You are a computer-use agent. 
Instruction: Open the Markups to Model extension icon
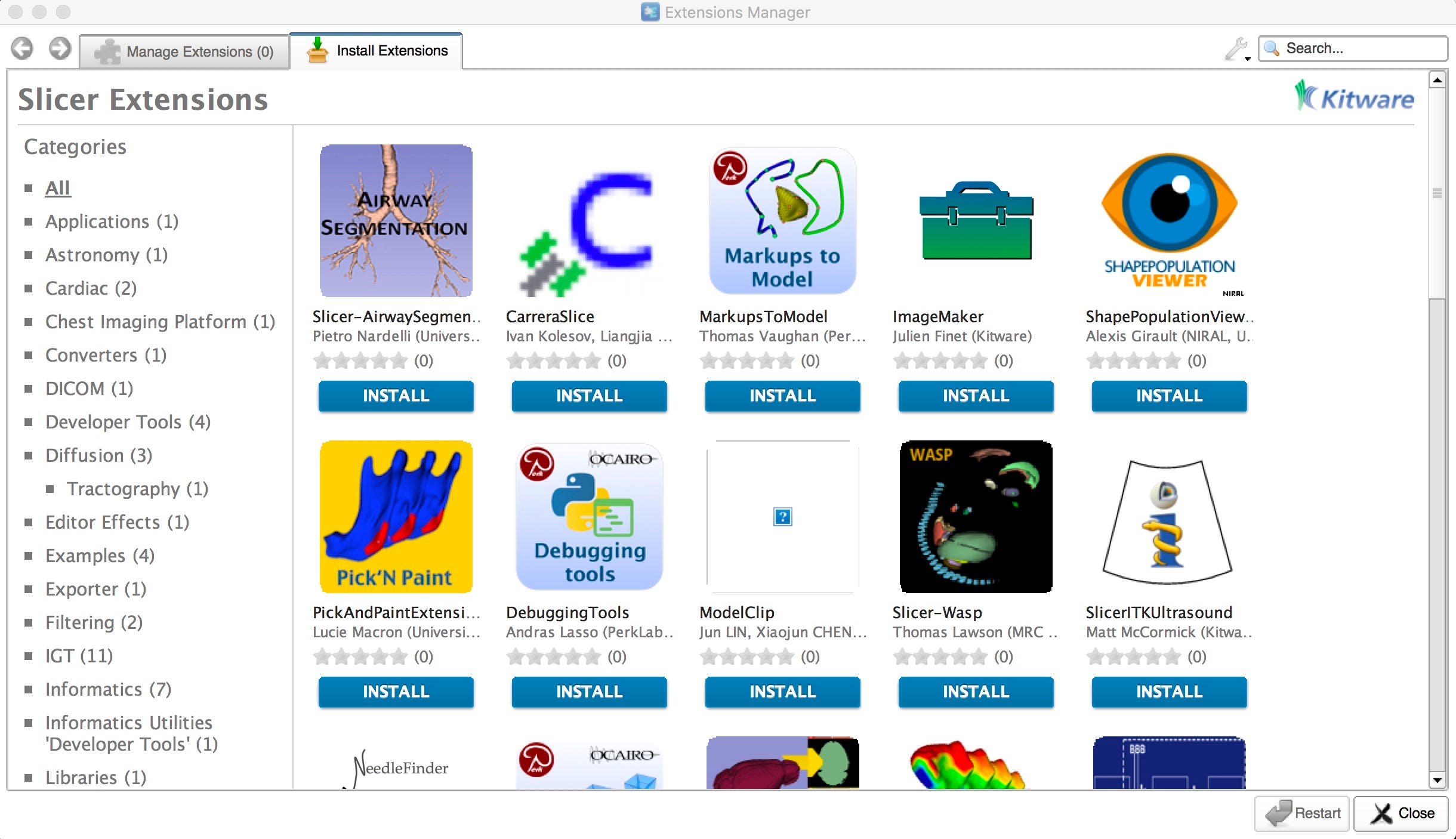(x=782, y=221)
